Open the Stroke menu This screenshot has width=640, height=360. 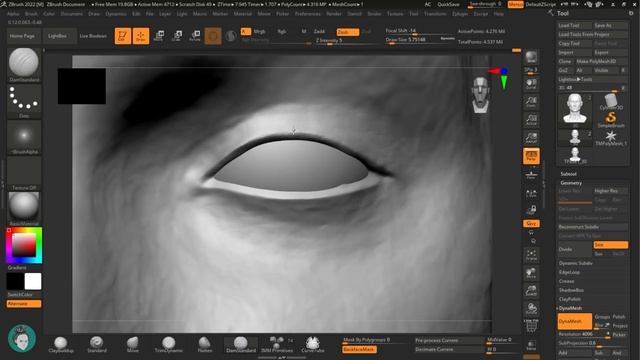point(374,14)
